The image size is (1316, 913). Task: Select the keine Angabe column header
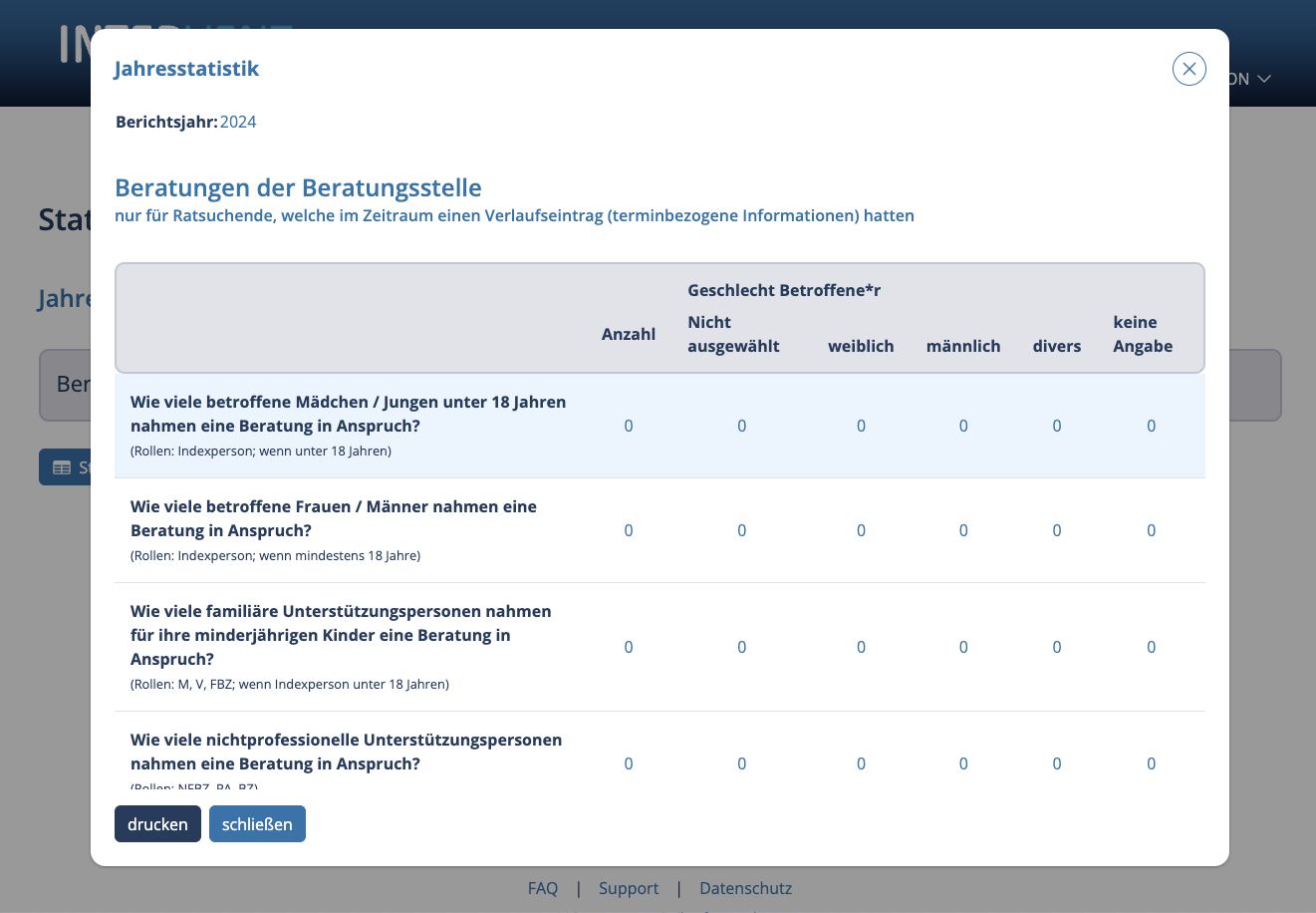point(1143,334)
